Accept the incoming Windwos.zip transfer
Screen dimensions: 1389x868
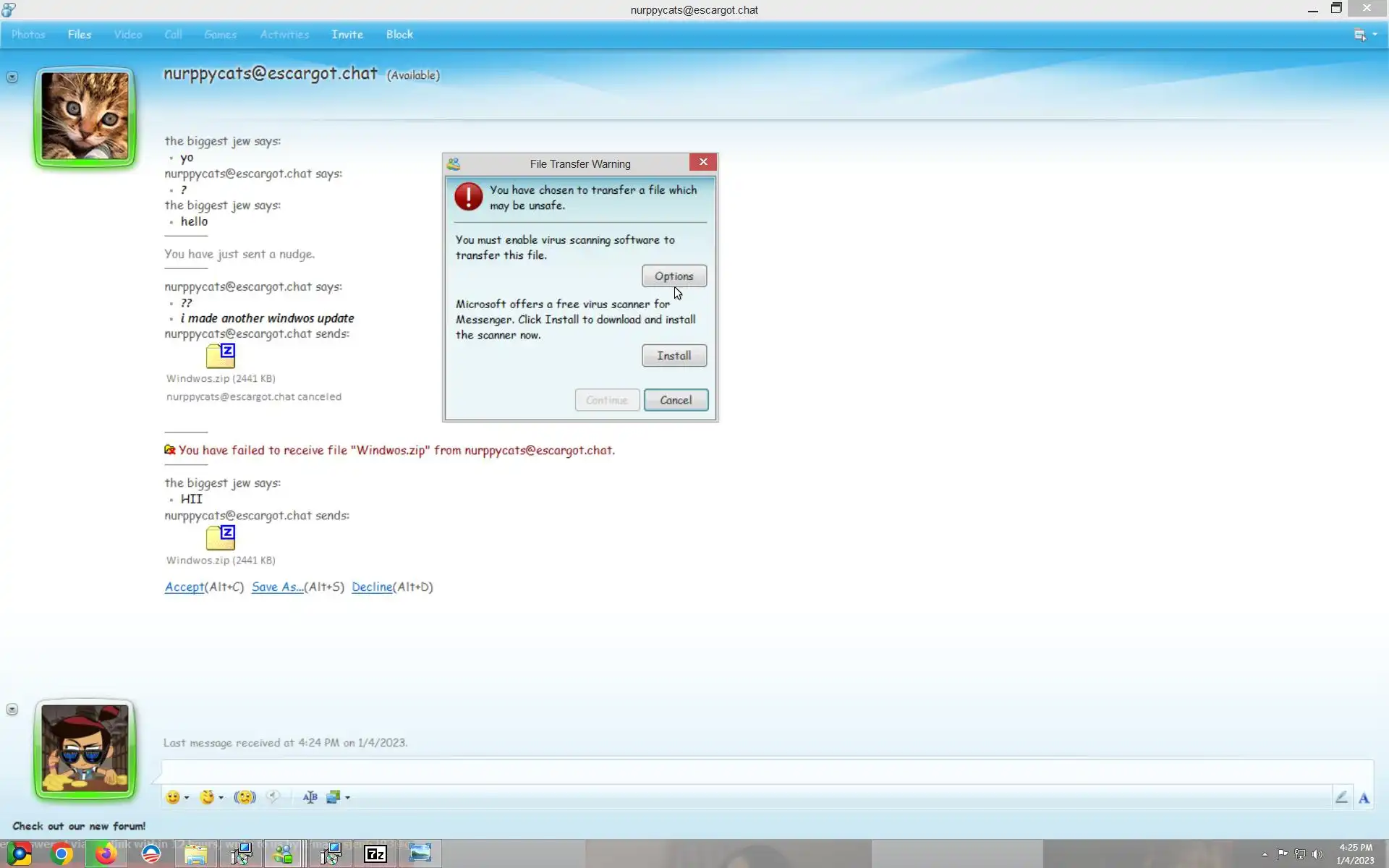click(184, 587)
